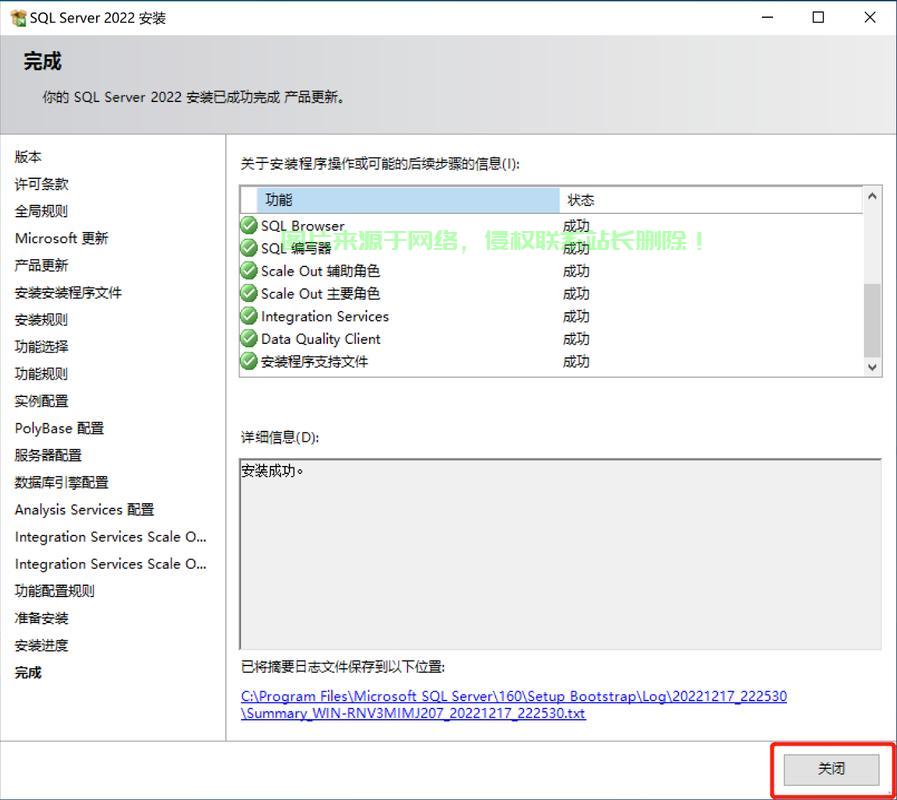Click the 准备安装 step in sidebar
This screenshot has height=800, width=897.
coord(41,618)
